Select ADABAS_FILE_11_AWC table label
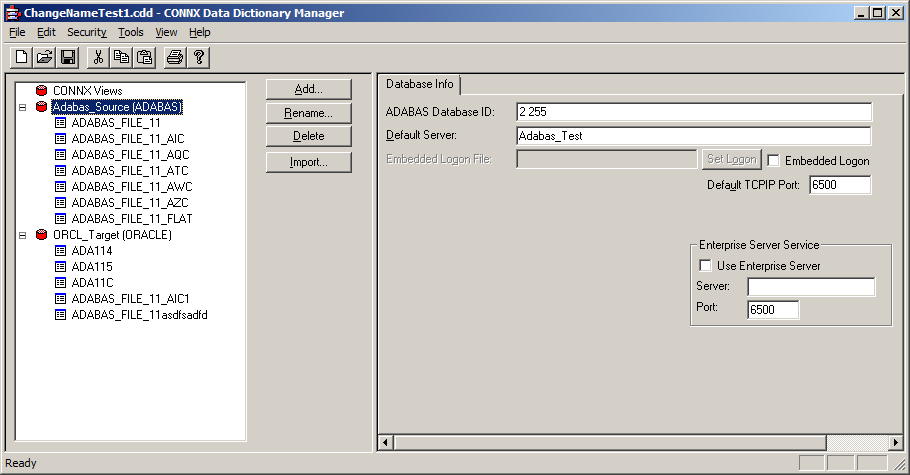 tap(132, 187)
